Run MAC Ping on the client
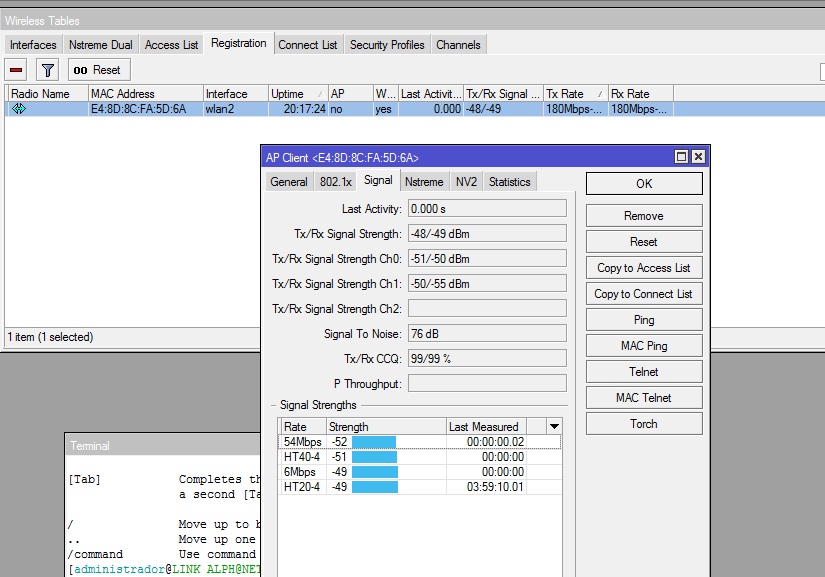 tap(643, 346)
